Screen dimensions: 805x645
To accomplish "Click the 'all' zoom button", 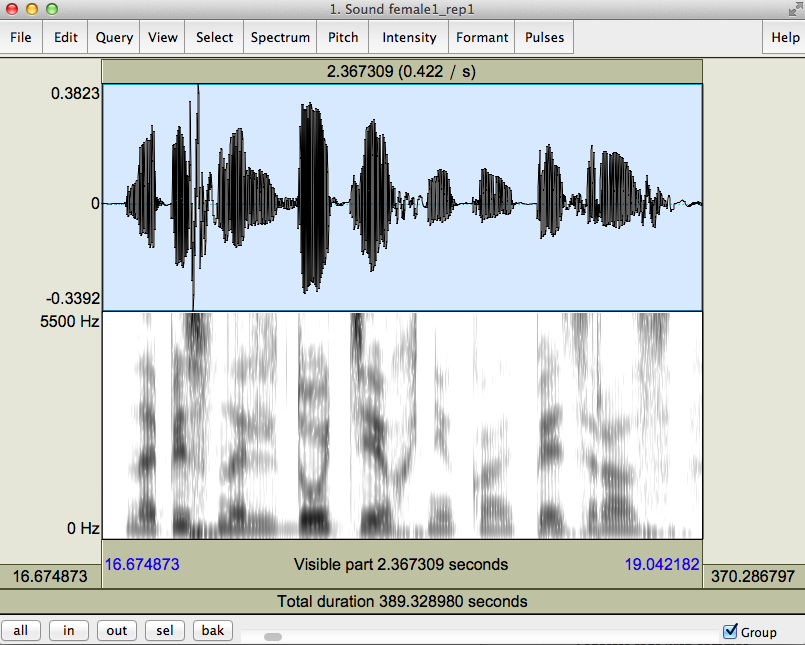I will 21,631.
